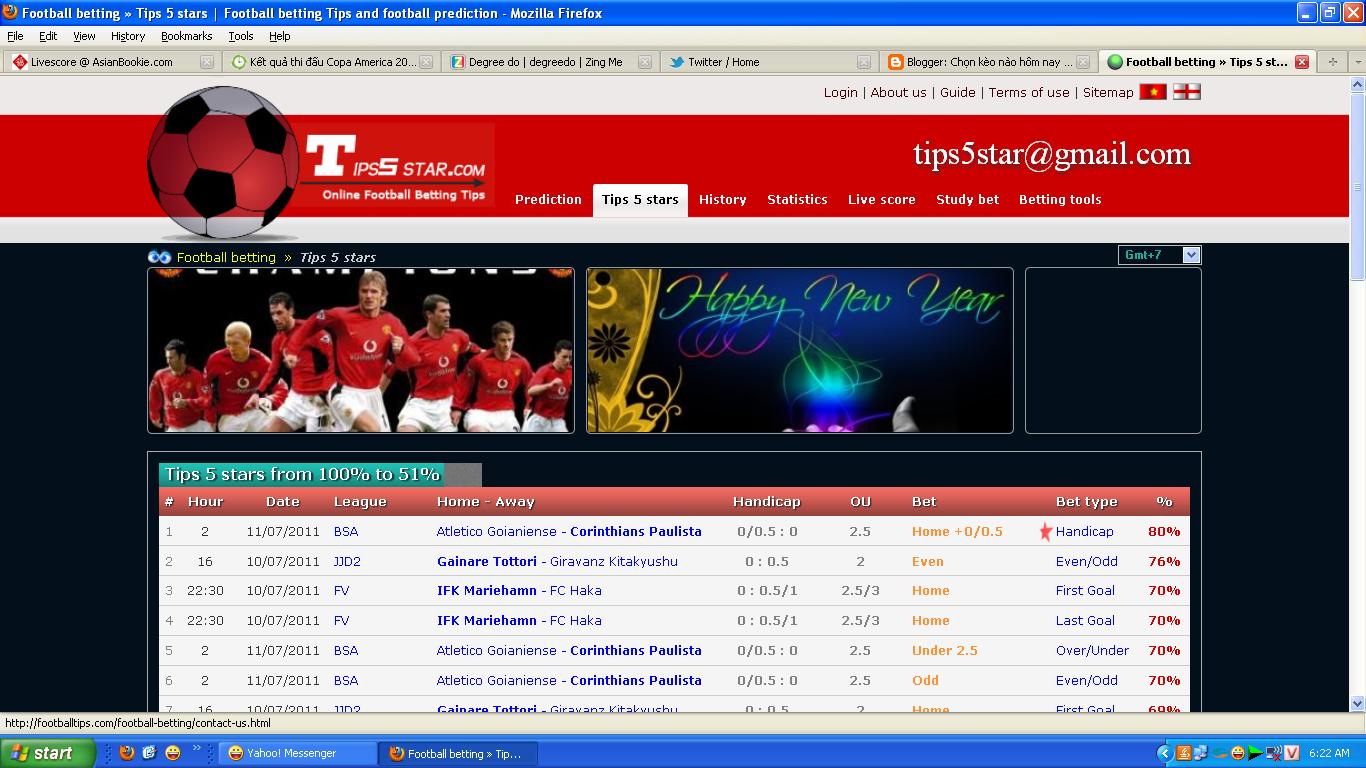Open the Bookmarks menu
The width and height of the screenshot is (1366, 768).
(187, 36)
